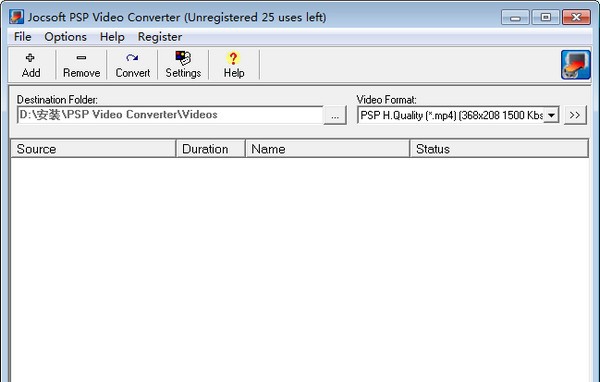Viewport: 600px width, 382px height.
Task: Sort by the Source column header
Action: (93, 149)
